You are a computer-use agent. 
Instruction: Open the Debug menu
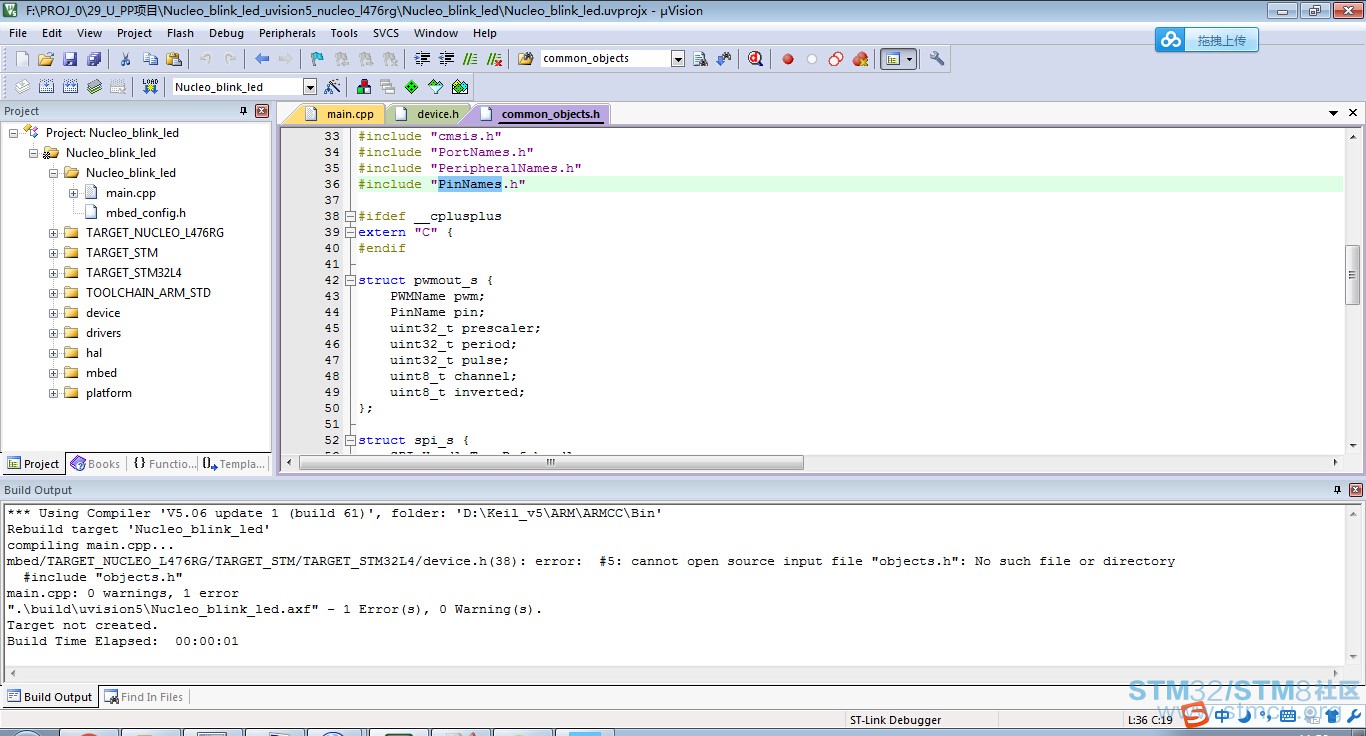click(226, 33)
